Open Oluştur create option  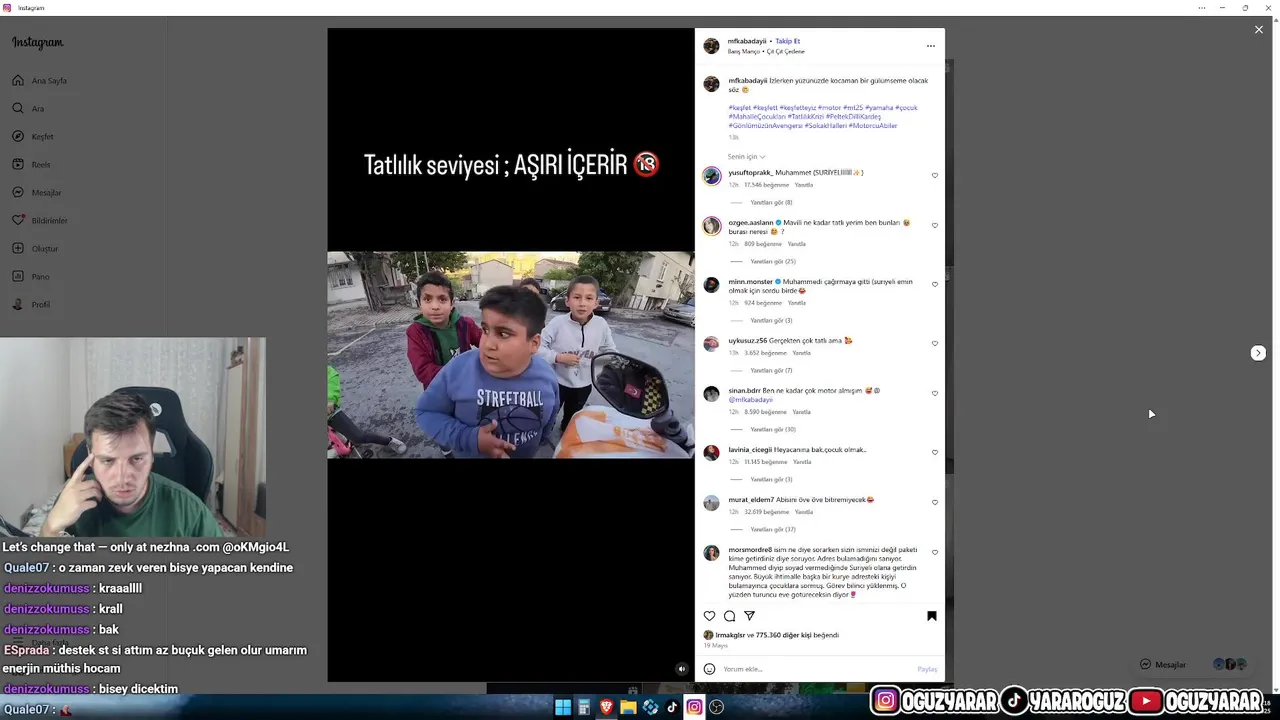tap(35, 248)
